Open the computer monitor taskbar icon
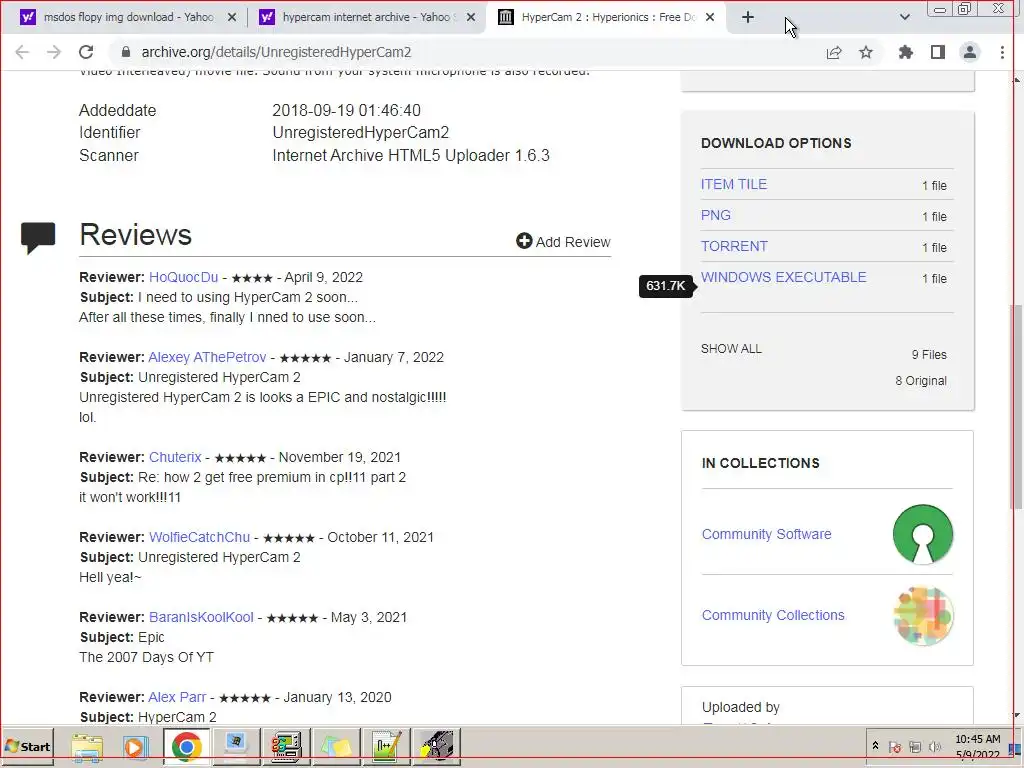 coord(236,746)
